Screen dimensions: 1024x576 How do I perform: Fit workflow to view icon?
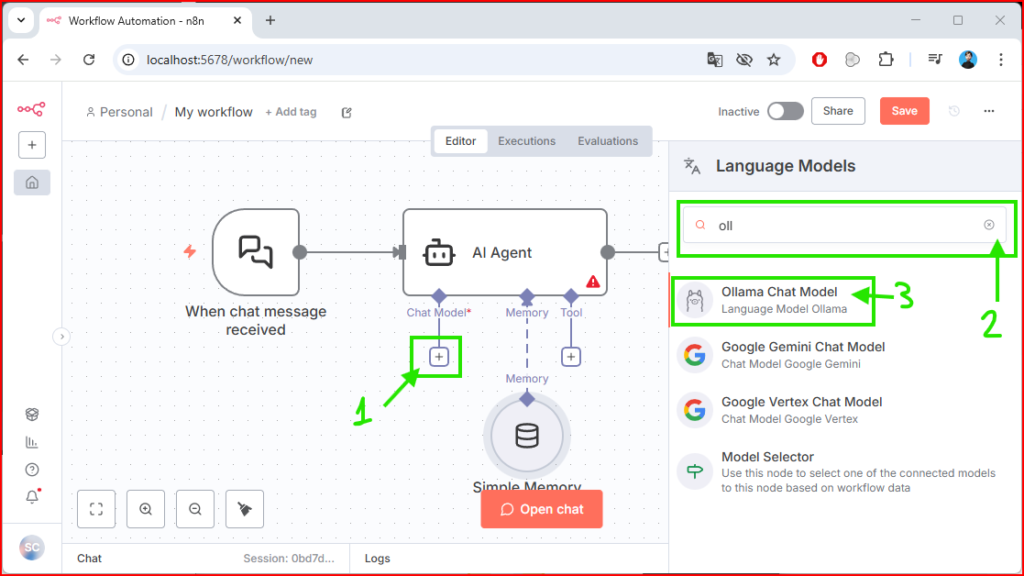click(96, 509)
